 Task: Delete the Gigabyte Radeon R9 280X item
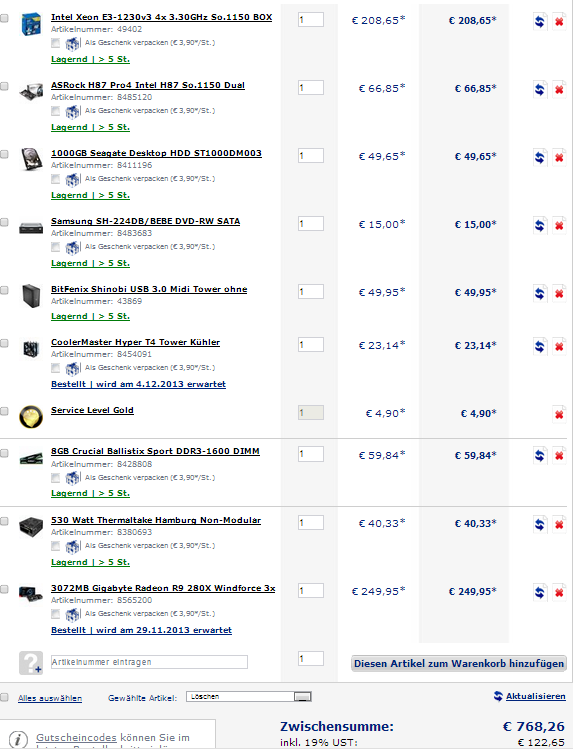[x=559, y=592]
